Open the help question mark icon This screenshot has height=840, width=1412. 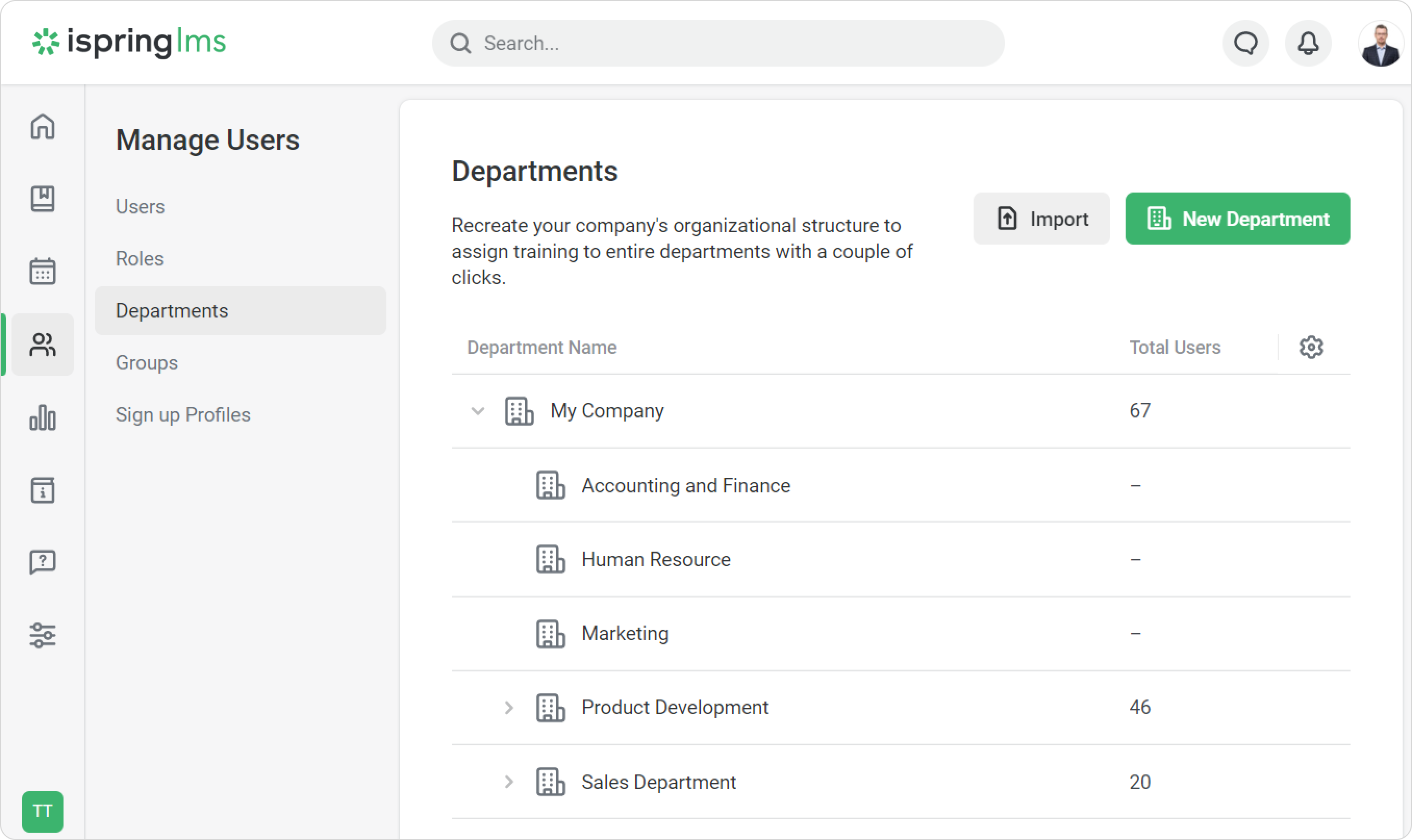[x=43, y=562]
